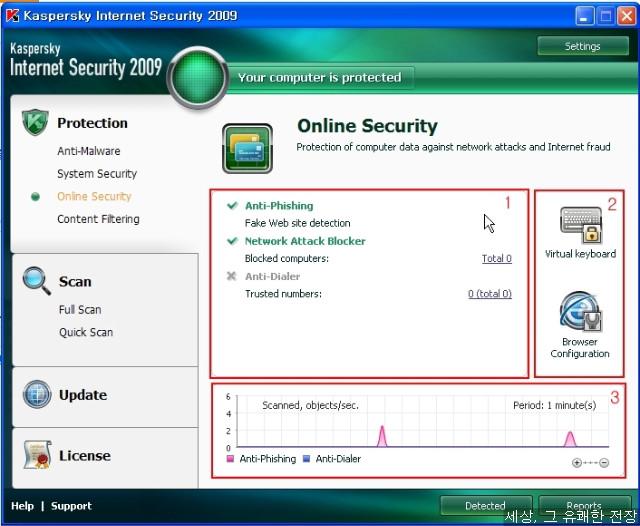Click the Anti-Phishing enabled checkmark
This screenshot has height=526, width=640.
(232, 205)
